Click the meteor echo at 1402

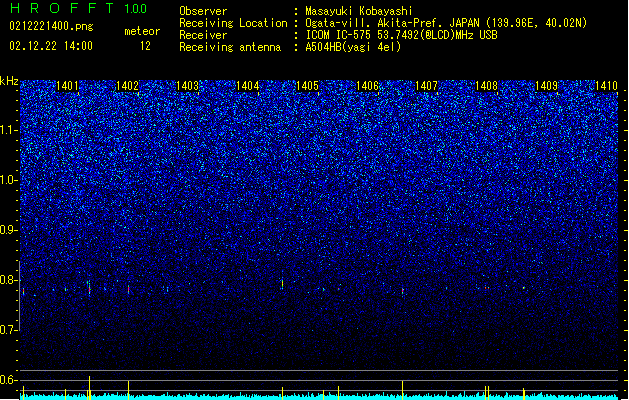(x=128, y=288)
